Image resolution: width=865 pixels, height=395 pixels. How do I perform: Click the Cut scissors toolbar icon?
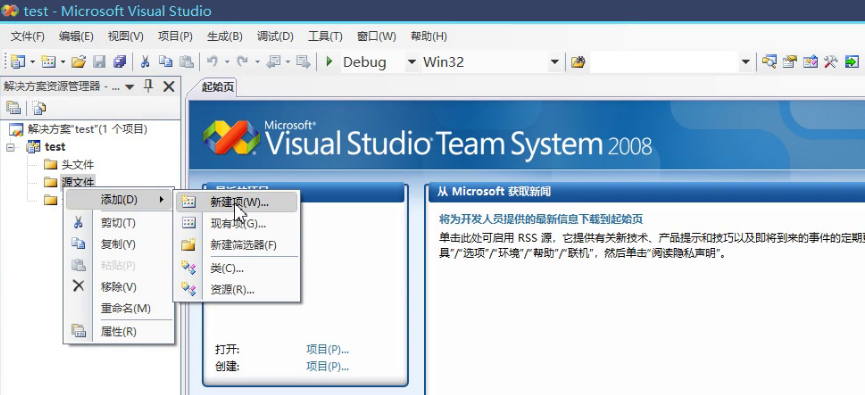click(x=145, y=62)
